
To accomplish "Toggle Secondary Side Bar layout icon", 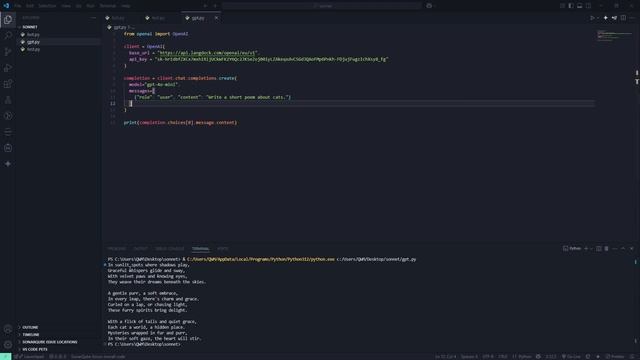I will pos(588,6).
